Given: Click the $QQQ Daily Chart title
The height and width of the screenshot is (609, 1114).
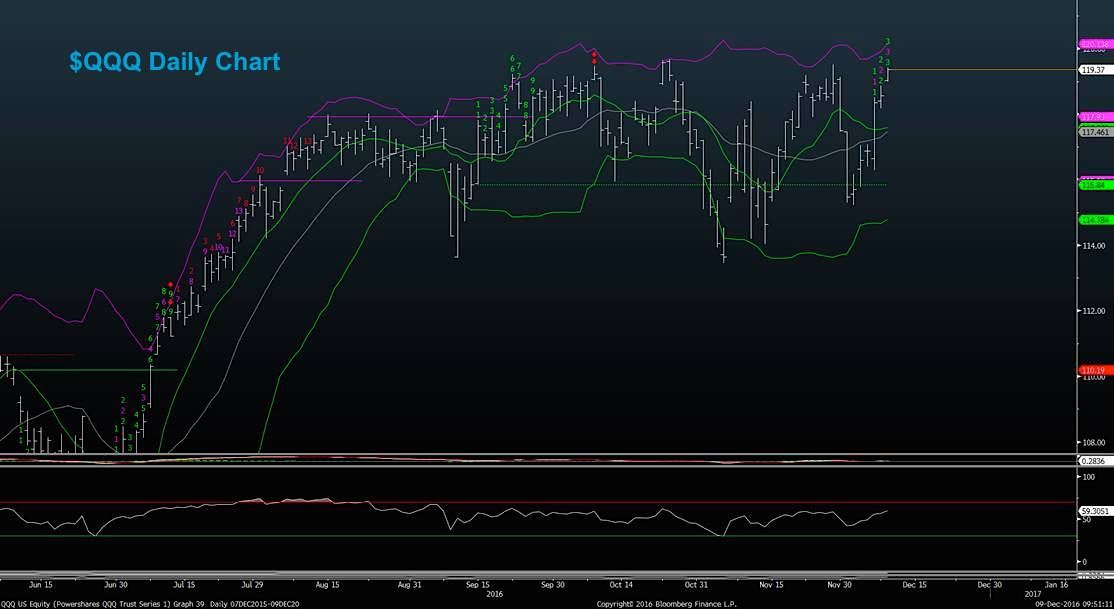Looking at the screenshot, I should click(x=175, y=62).
